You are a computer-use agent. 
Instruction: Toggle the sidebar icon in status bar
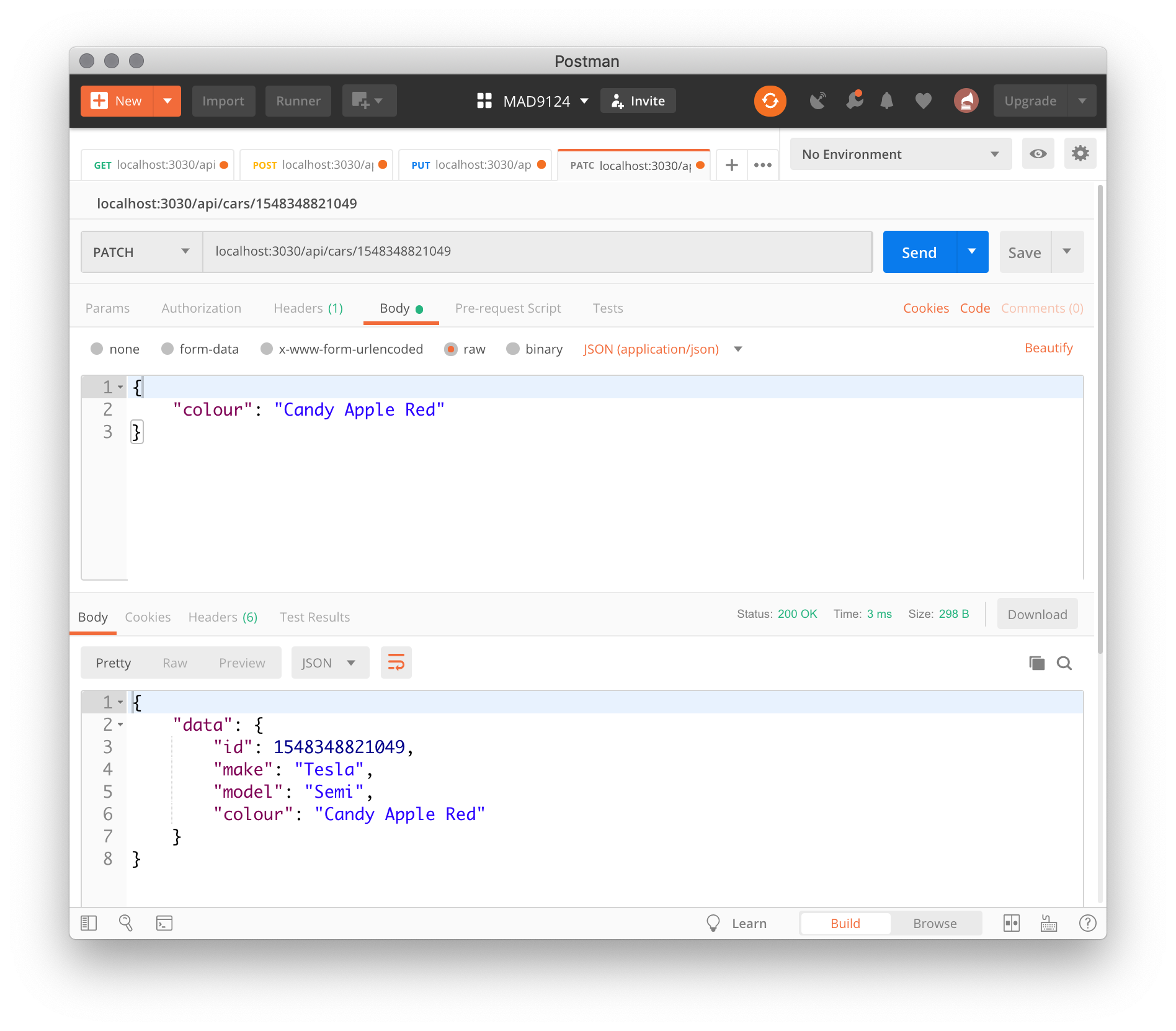point(89,923)
